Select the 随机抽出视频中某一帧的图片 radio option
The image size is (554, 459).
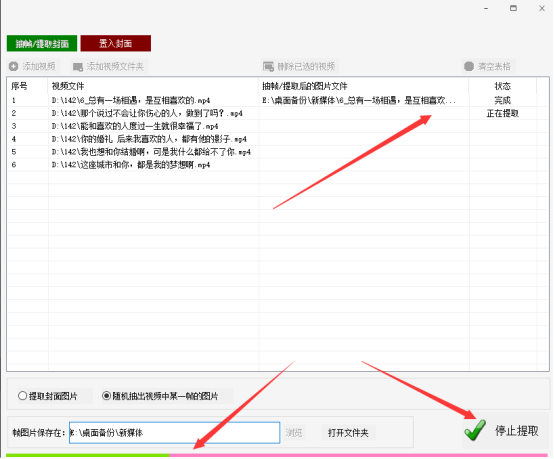pos(160,396)
